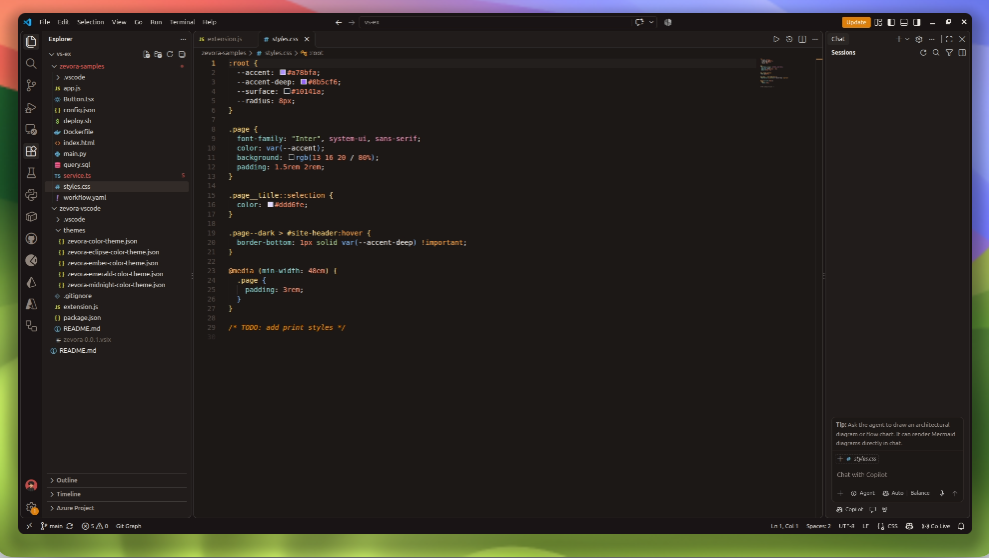The width and height of the screenshot is (989, 558).
Task: Create a new folder in Explorer
Action: click(x=158, y=54)
